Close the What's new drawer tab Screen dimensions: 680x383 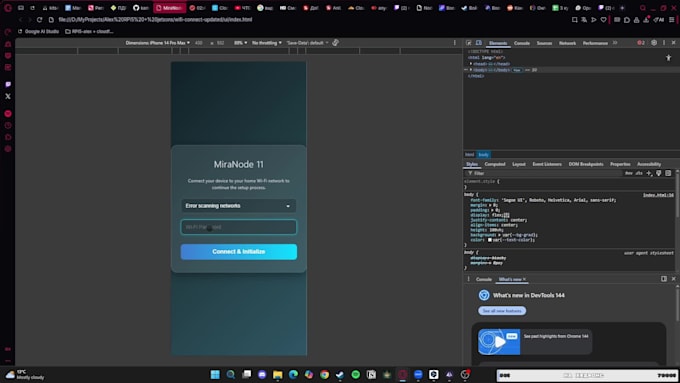[524, 279]
